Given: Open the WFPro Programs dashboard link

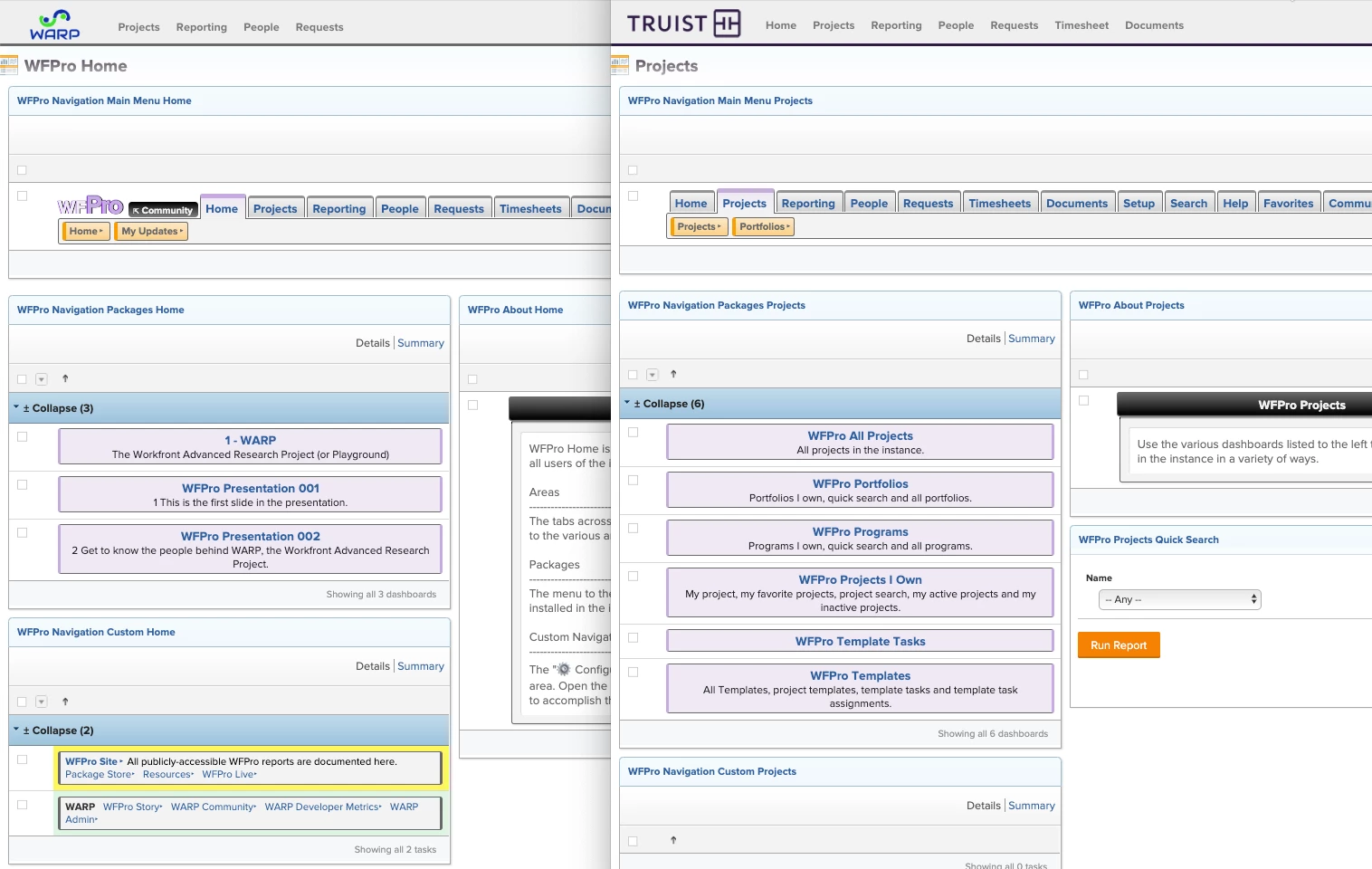Looking at the screenshot, I should click(860, 531).
